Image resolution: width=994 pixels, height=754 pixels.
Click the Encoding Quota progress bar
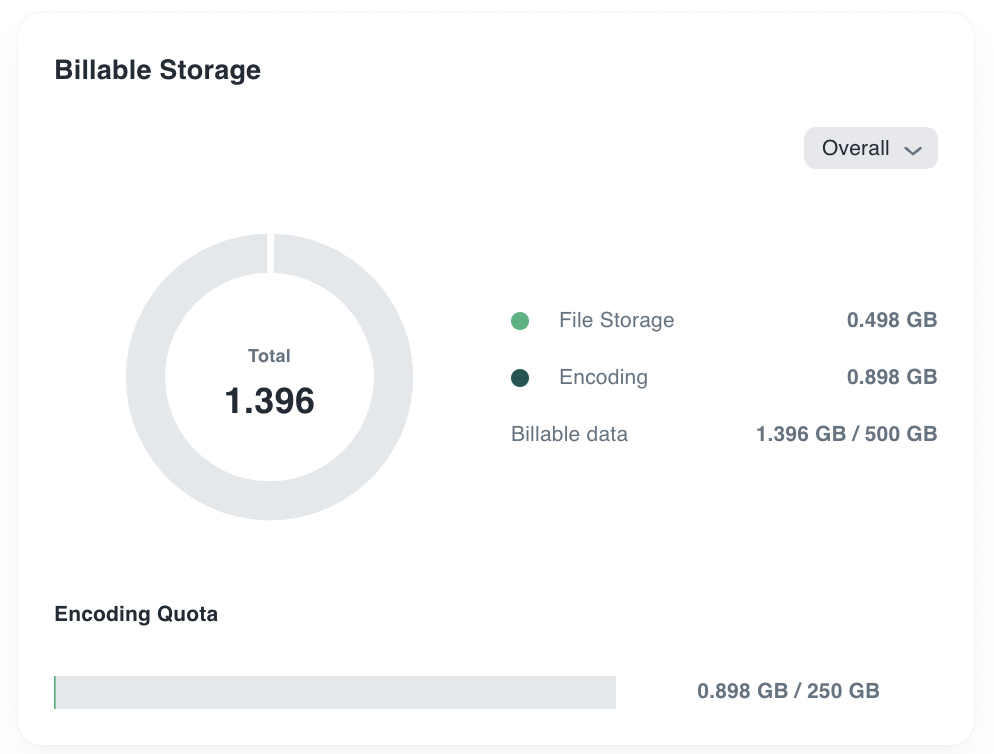click(x=335, y=692)
